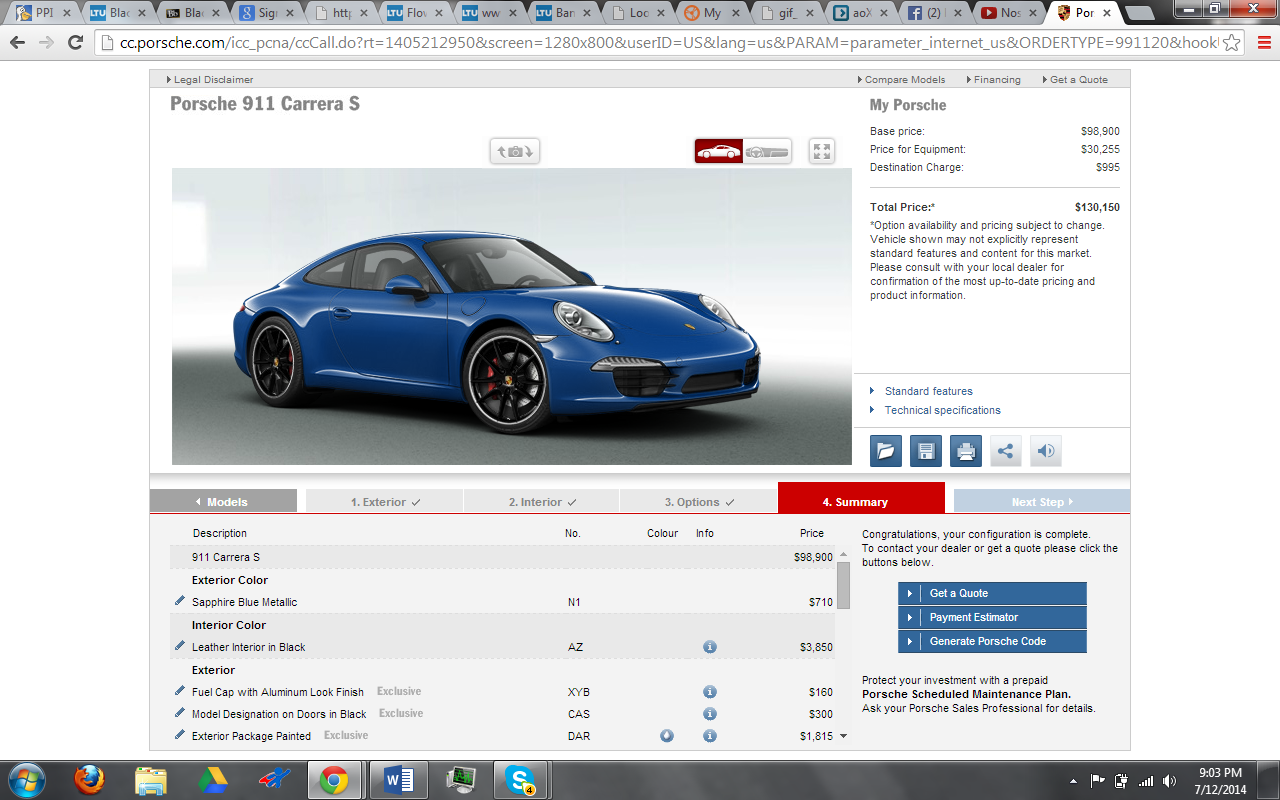The height and width of the screenshot is (800, 1280).
Task: Open the 3. Options tab
Action: (x=699, y=501)
